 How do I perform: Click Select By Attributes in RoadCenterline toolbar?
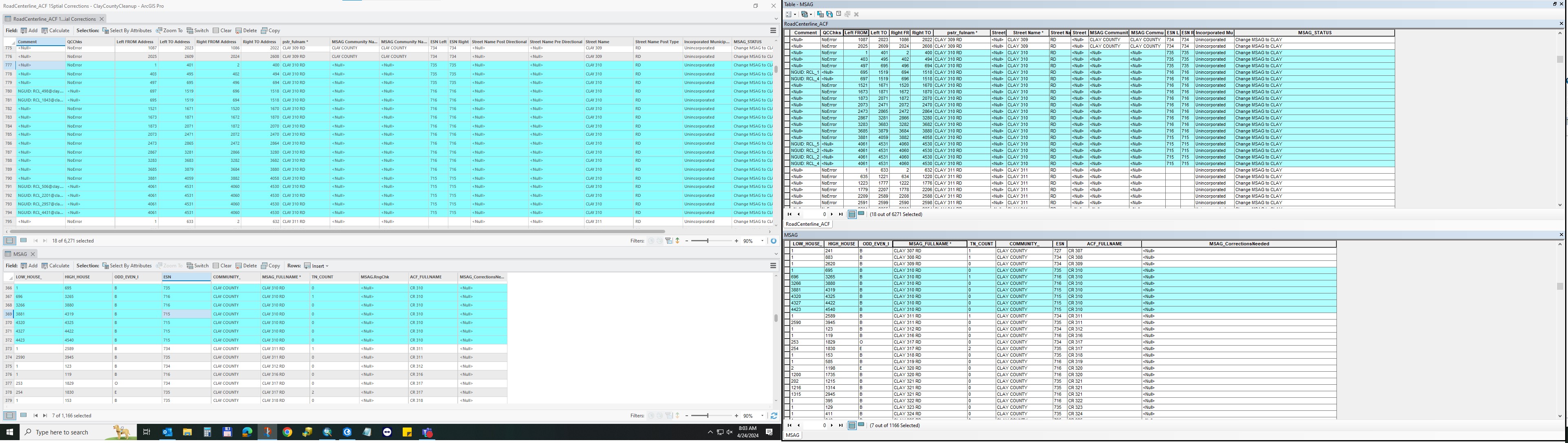coord(127,31)
